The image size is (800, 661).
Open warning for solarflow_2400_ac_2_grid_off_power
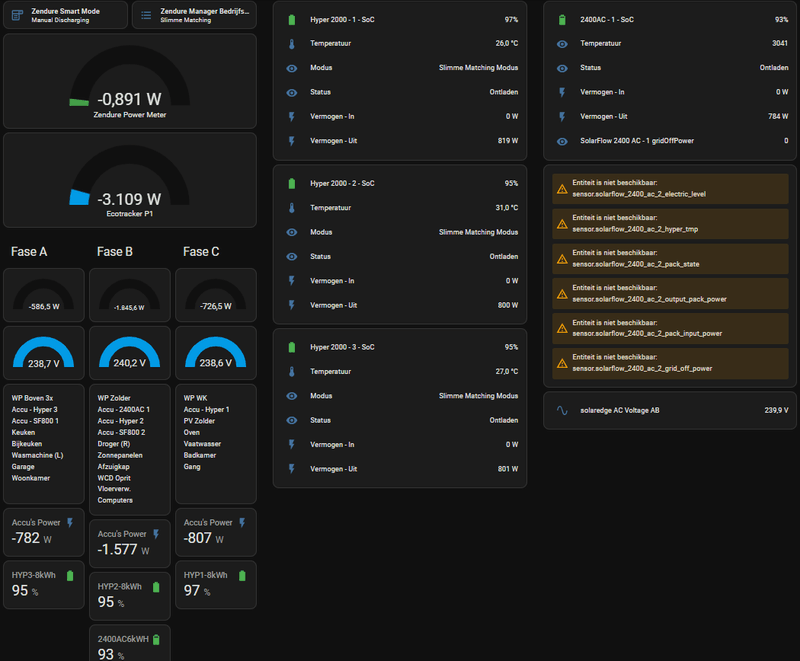click(x=670, y=363)
